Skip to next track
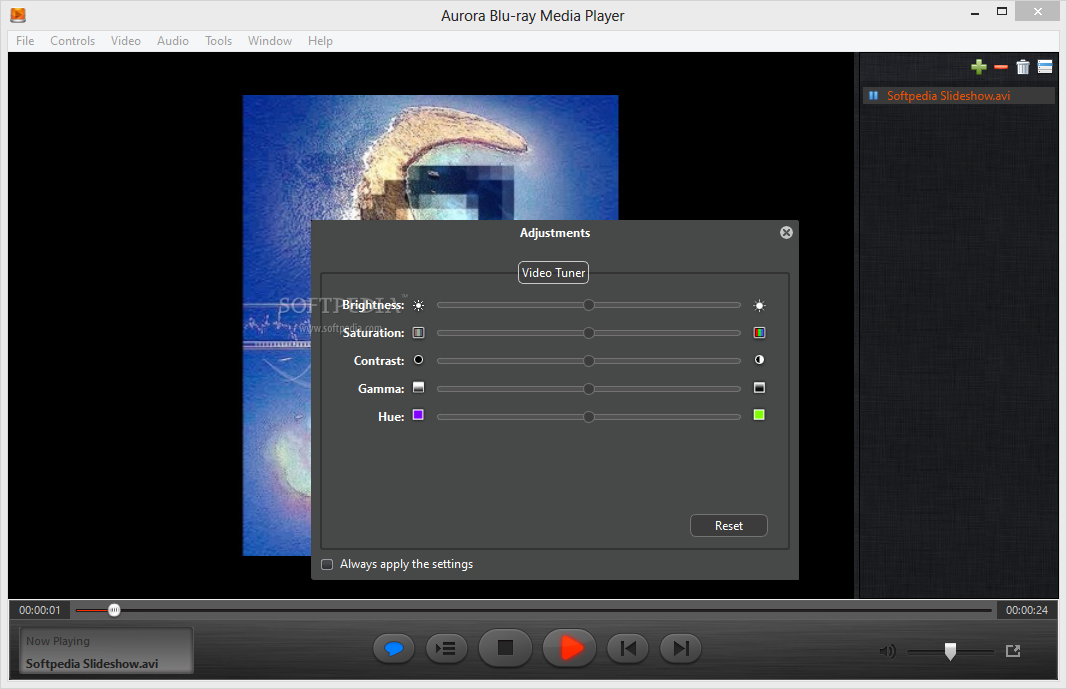 pyautogui.click(x=680, y=649)
